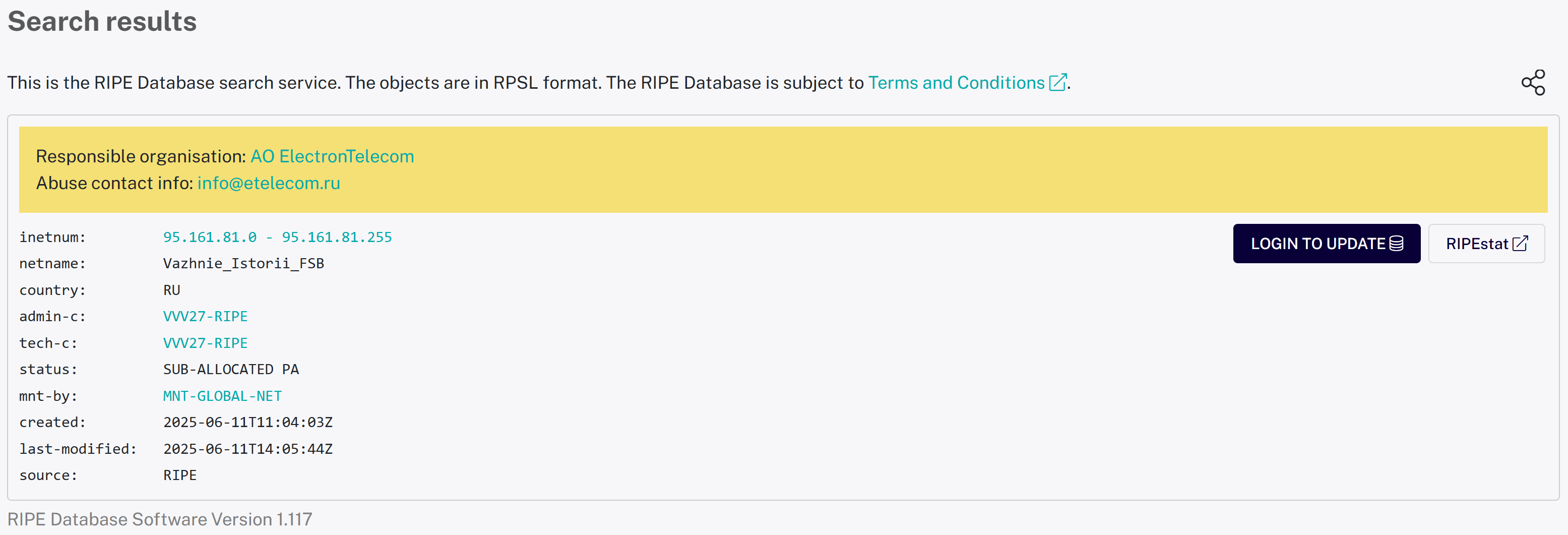Open the admin-c VVV27-RIPE contact link
This screenshot has height=535, width=1568.
click(205, 317)
